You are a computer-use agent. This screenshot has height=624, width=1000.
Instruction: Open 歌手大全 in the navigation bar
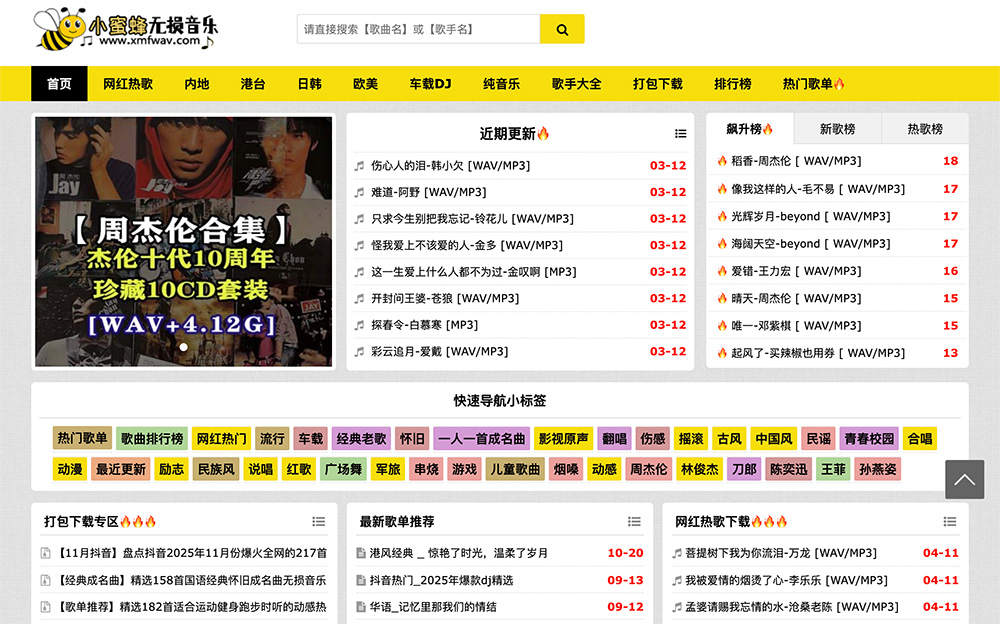(x=576, y=84)
